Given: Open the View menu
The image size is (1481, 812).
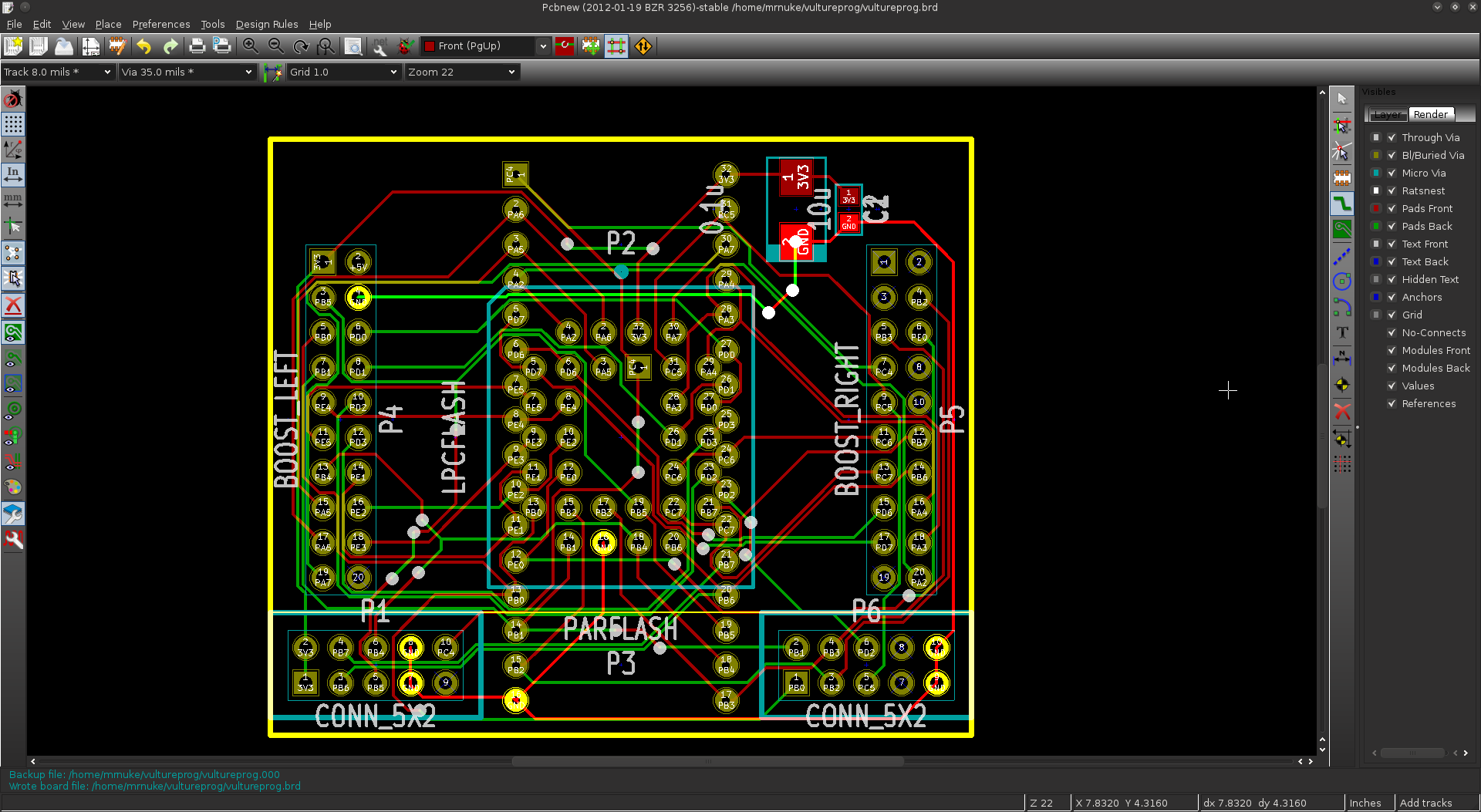Looking at the screenshot, I should 73,24.
